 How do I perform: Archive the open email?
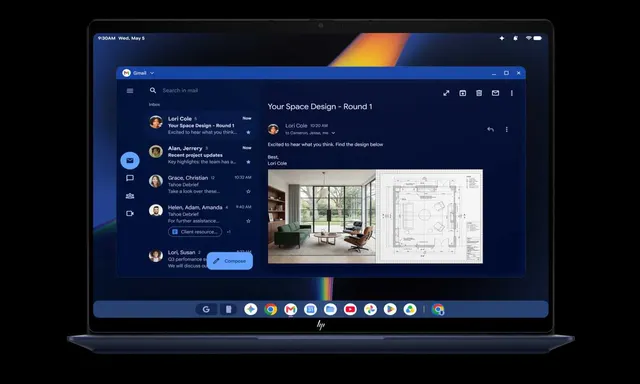(462, 93)
